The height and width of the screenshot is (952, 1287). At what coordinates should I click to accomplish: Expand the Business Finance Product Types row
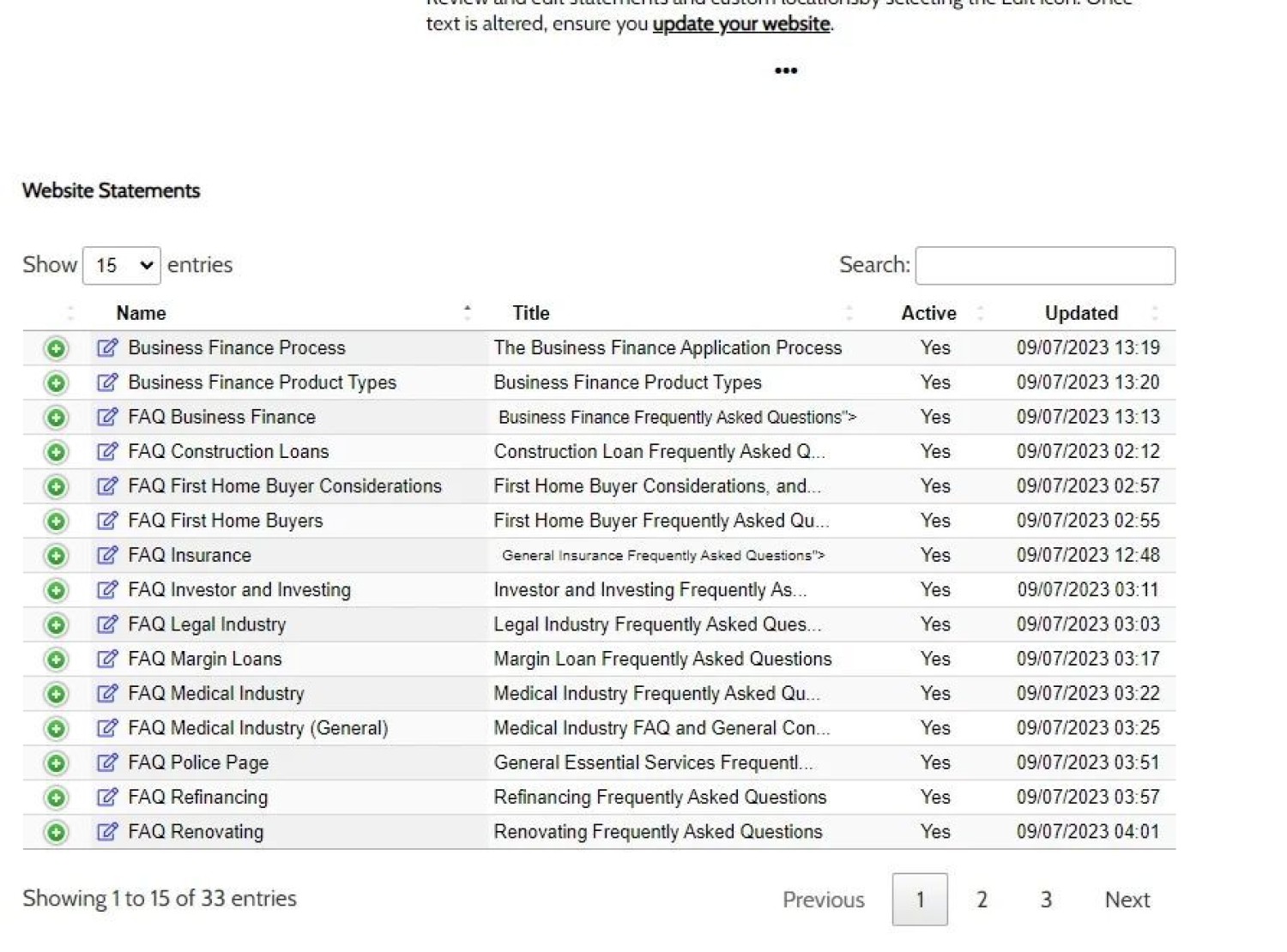click(57, 383)
